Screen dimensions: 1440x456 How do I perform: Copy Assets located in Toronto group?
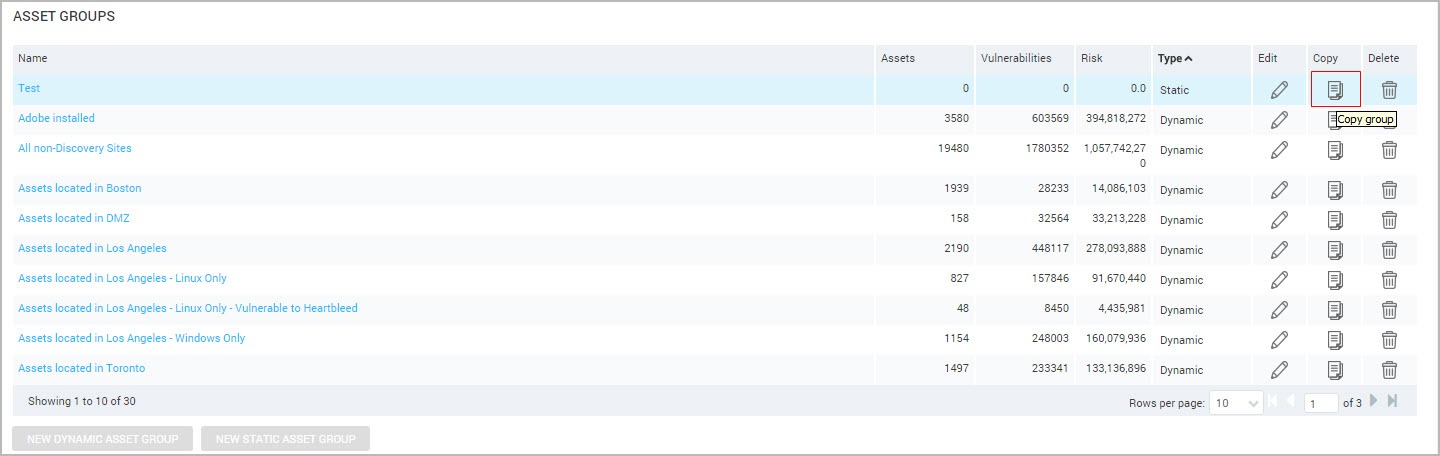click(x=1335, y=370)
